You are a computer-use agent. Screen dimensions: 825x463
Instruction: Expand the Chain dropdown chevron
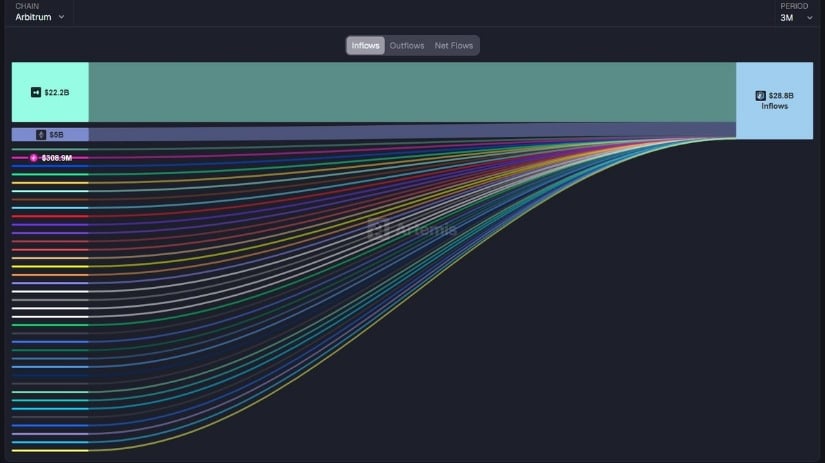[x=61, y=17]
